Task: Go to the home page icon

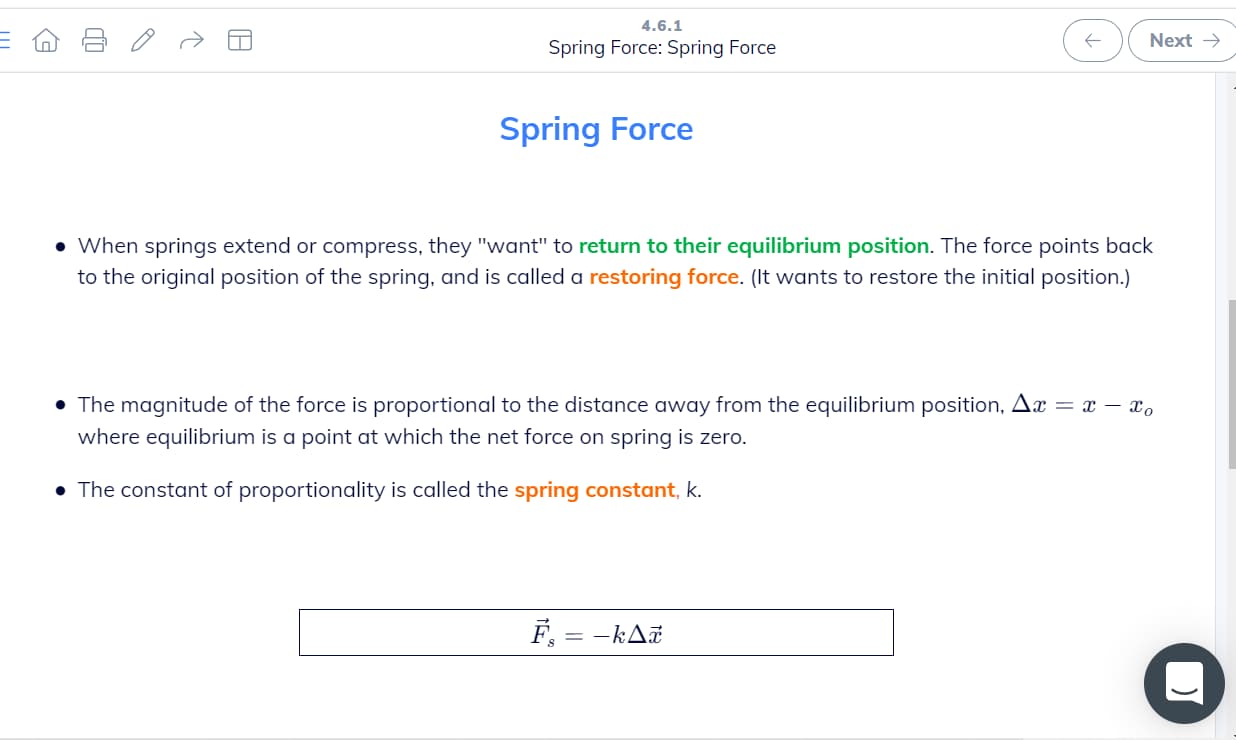Action: [46, 40]
